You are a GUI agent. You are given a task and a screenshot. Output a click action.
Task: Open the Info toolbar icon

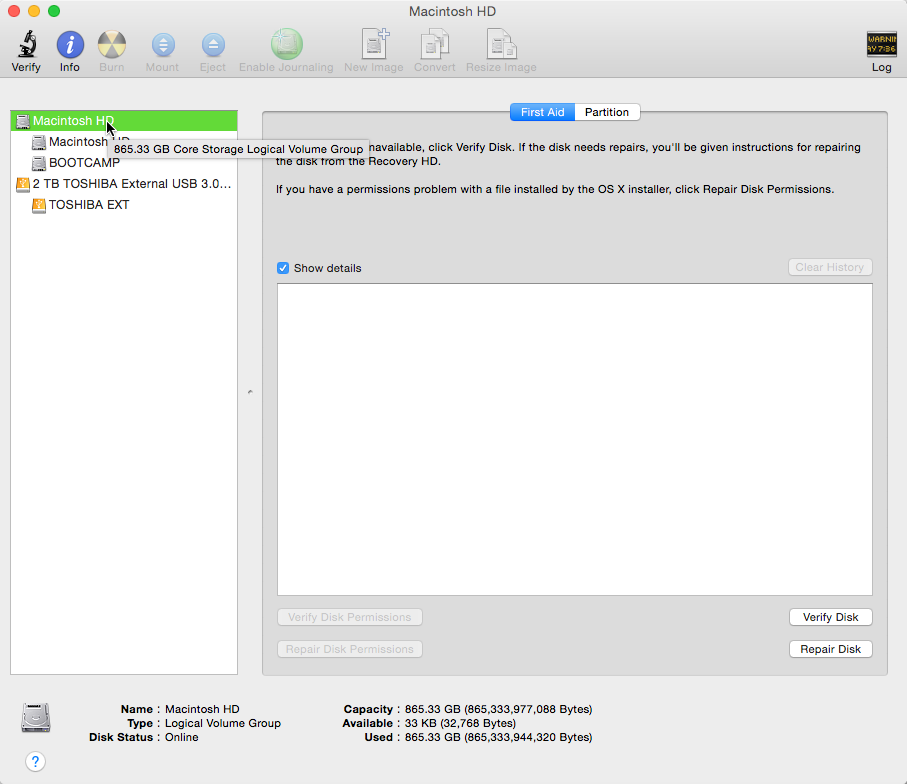pyautogui.click(x=70, y=45)
